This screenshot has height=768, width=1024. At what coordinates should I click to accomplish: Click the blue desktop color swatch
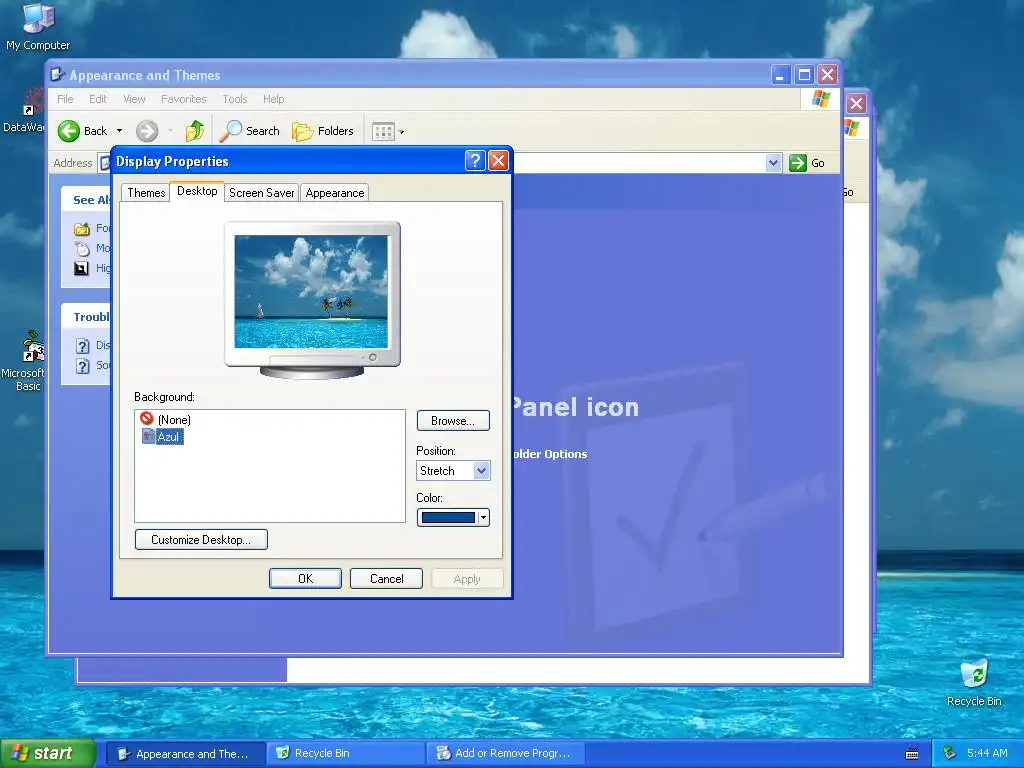coord(448,518)
